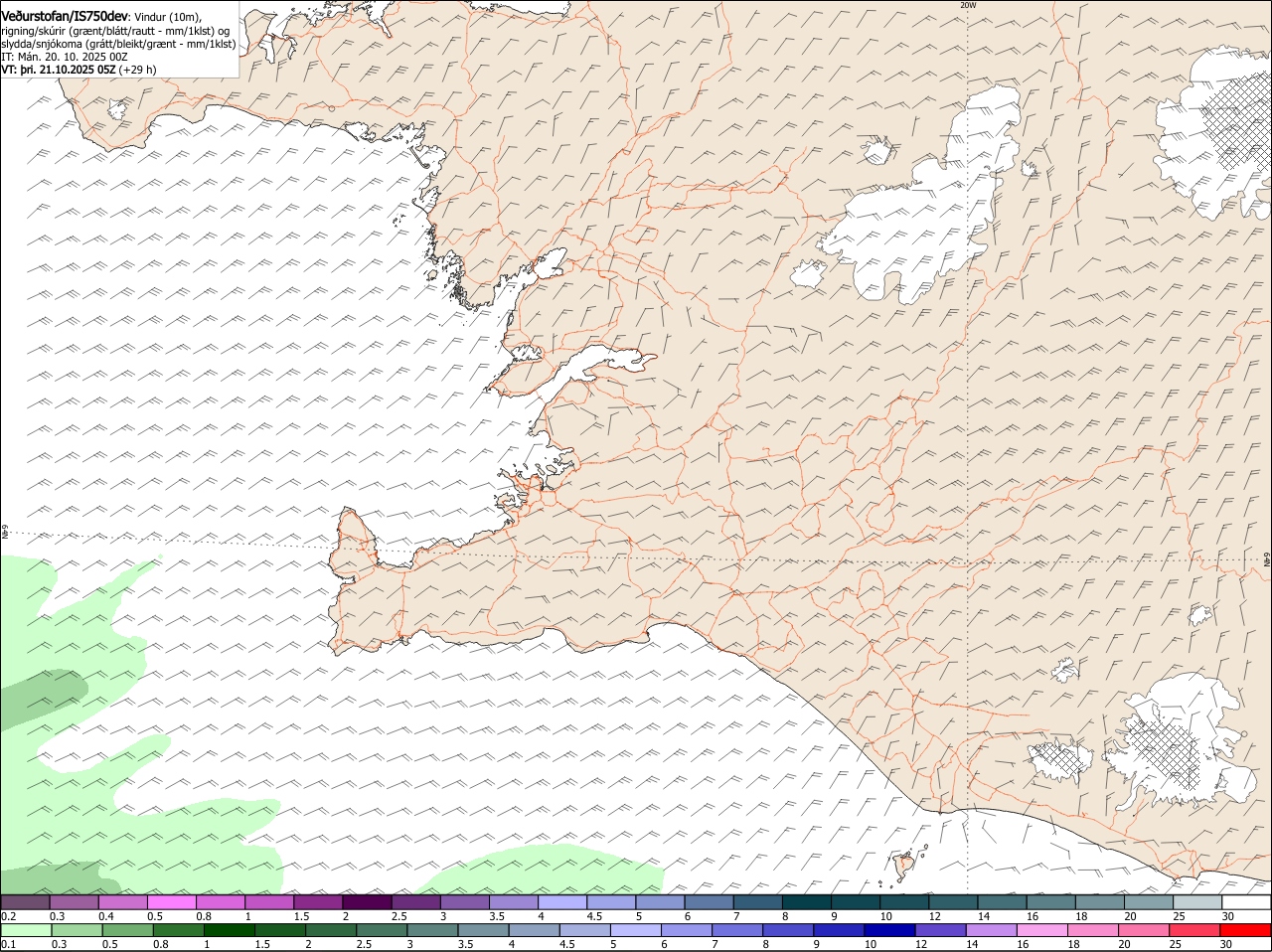Click the 20W longitude label
The width and height of the screenshot is (1272, 952).
click(968, 5)
